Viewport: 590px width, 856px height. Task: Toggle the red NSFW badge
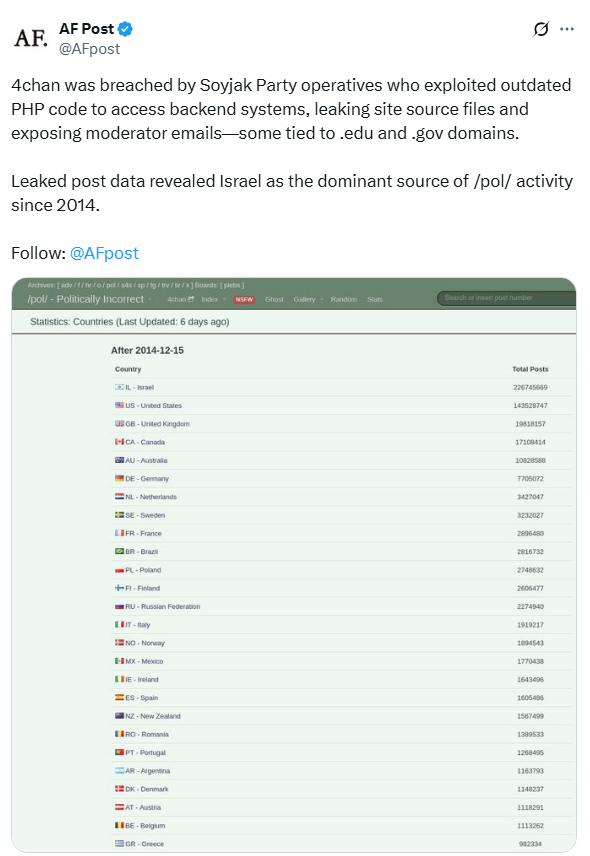click(244, 299)
